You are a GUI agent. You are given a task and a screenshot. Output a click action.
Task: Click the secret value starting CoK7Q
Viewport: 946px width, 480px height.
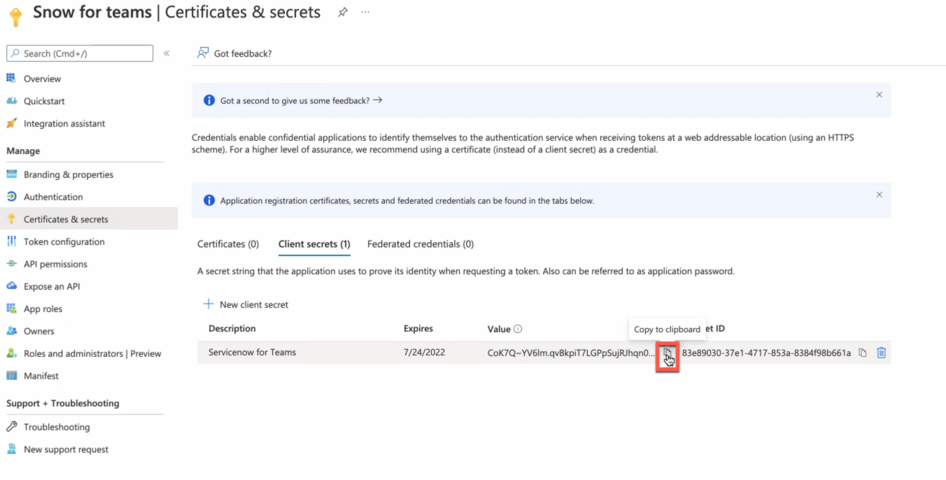coord(571,353)
